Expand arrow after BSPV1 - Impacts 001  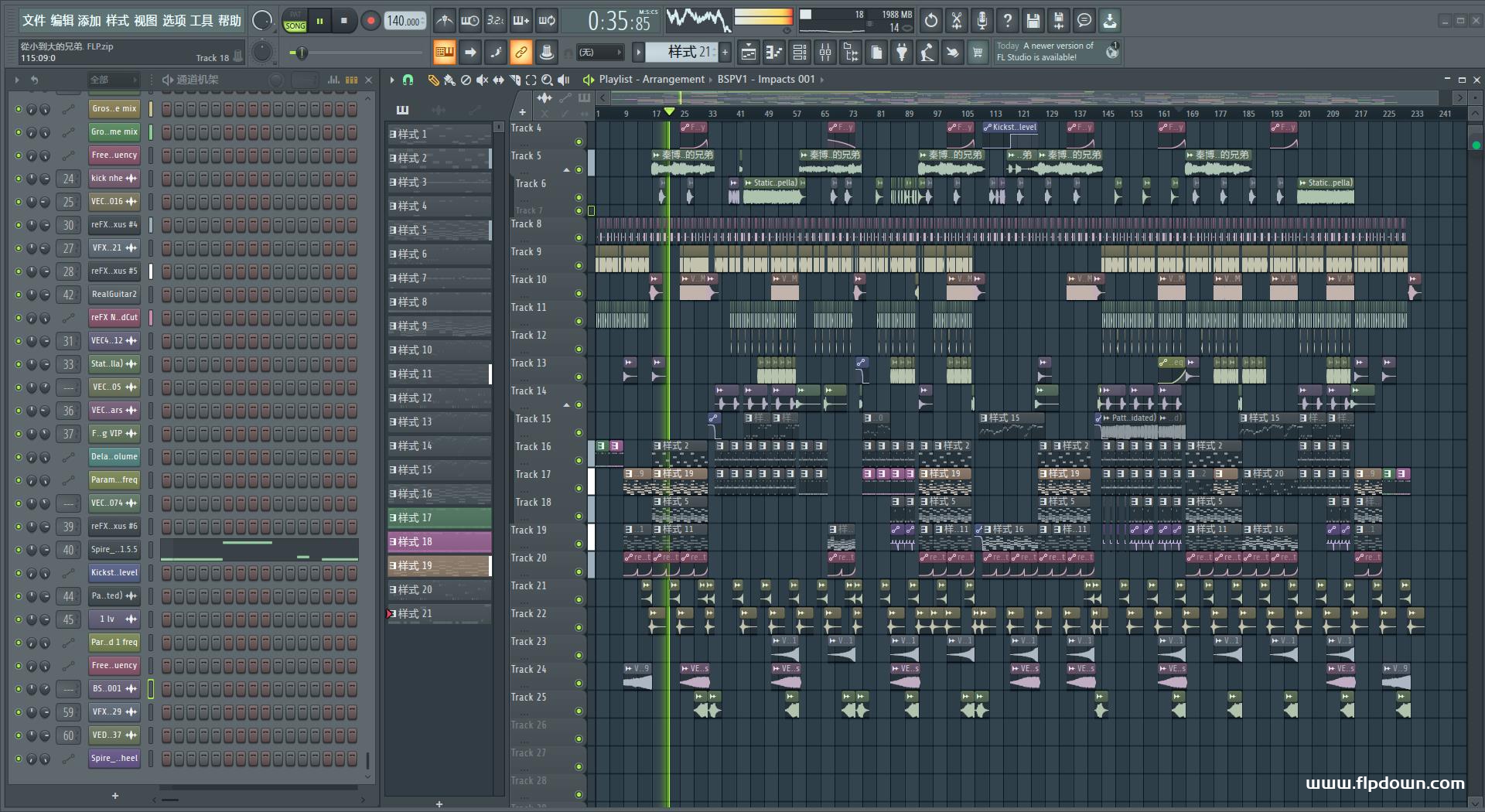point(821,80)
